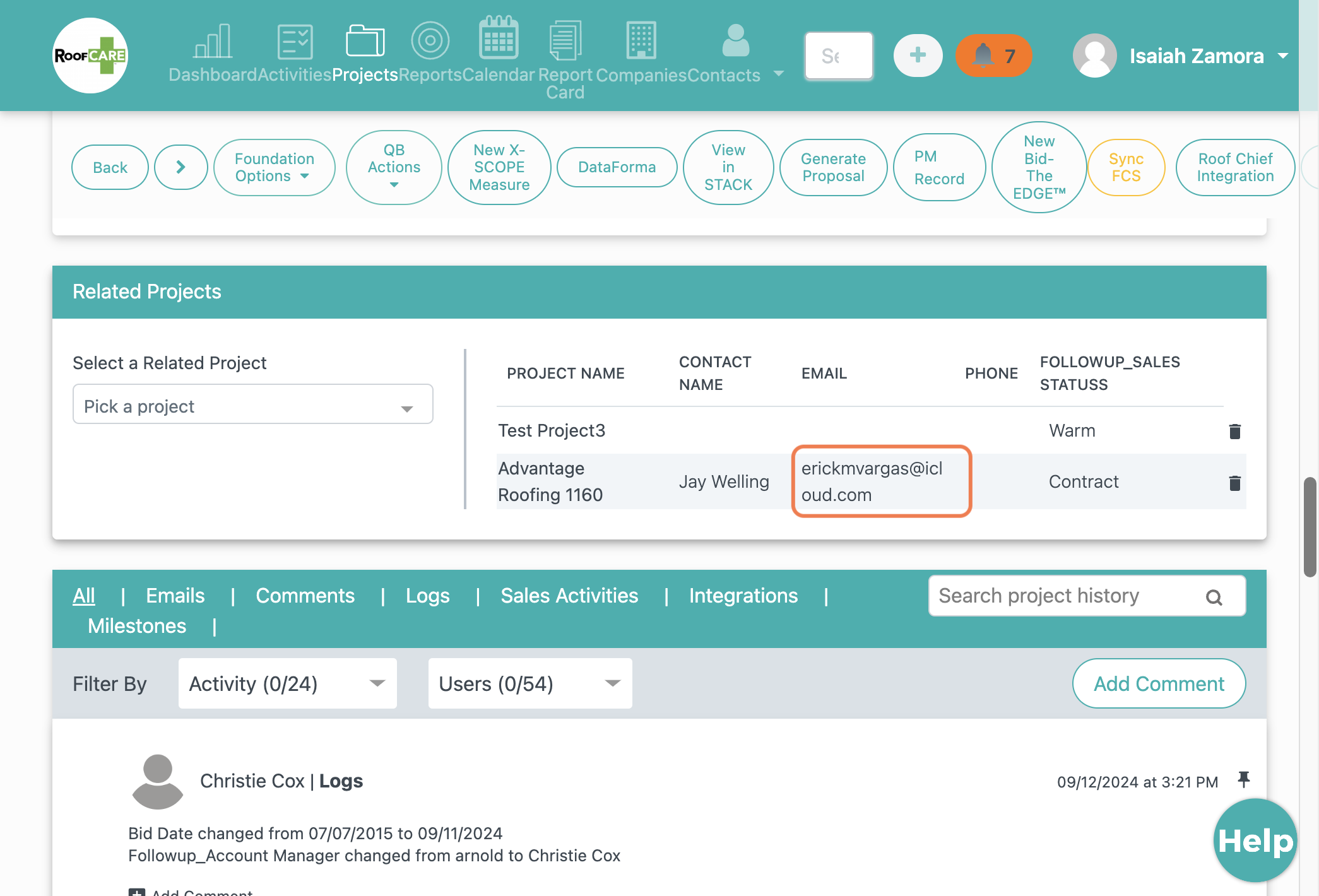Click the Add Comment button
This screenshot has width=1319, height=896.
tap(1159, 683)
